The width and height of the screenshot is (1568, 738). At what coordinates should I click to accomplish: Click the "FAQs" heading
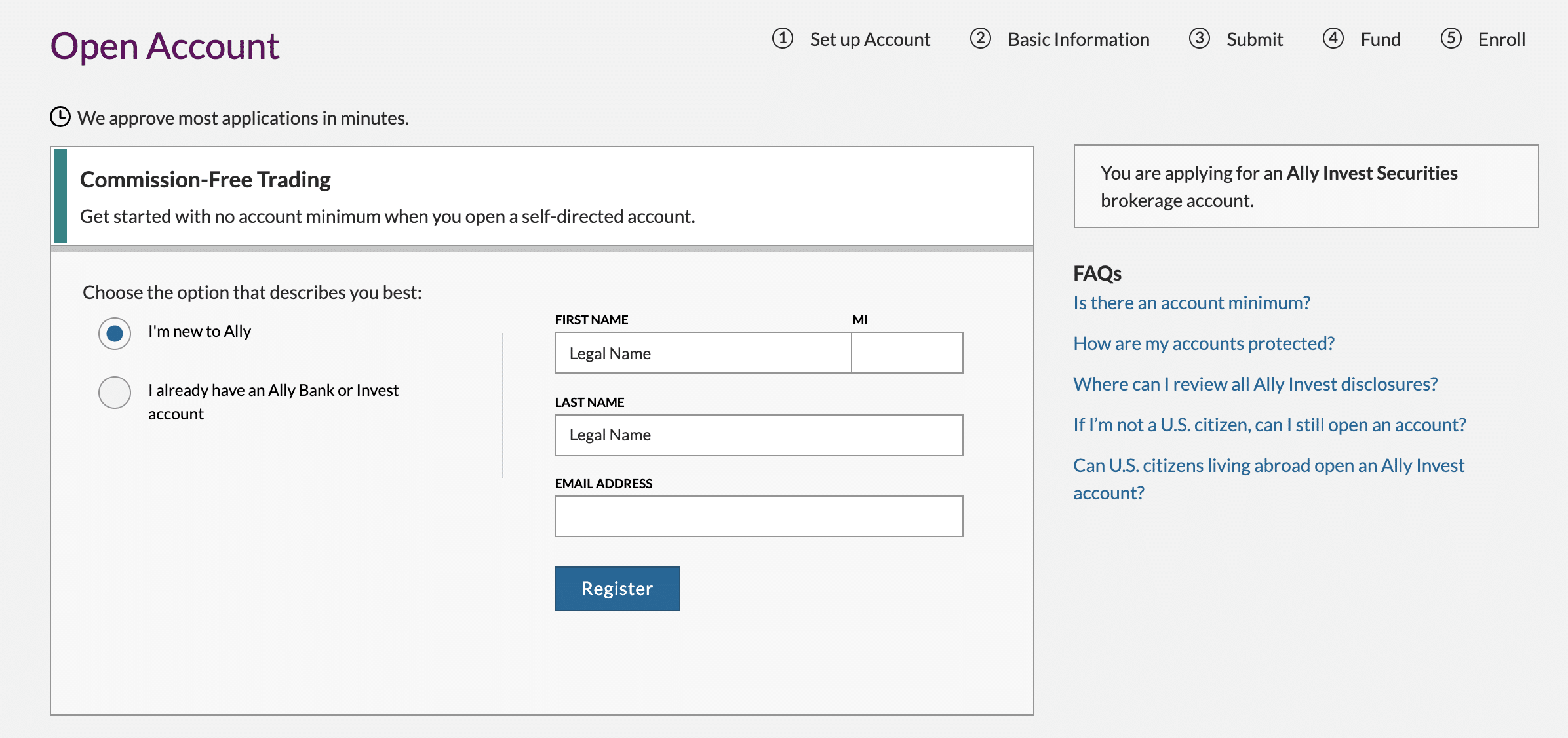(x=1097, y=273)
